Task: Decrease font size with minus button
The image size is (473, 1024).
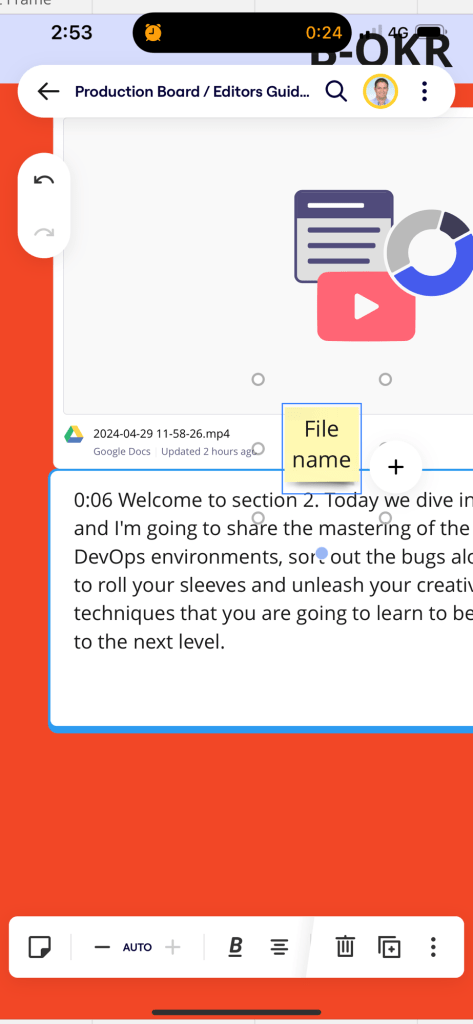Action: 103,947
